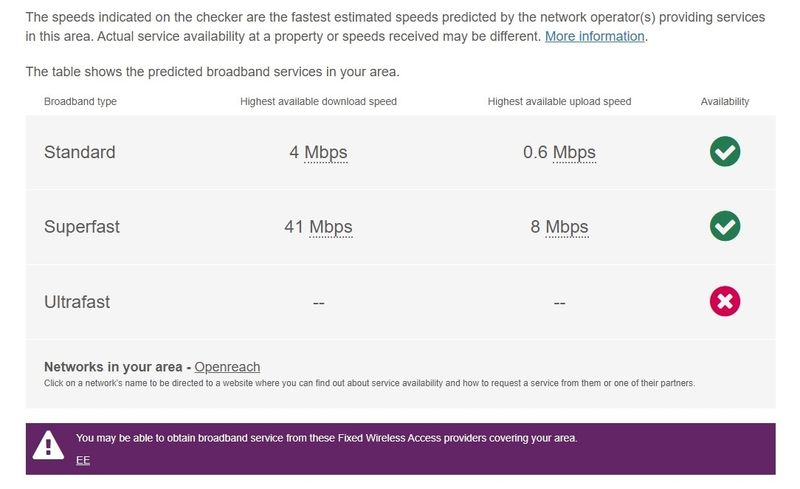Select the Superfast broadband row label
Viewport: 800px width, 489px height.
pos(82,227)
